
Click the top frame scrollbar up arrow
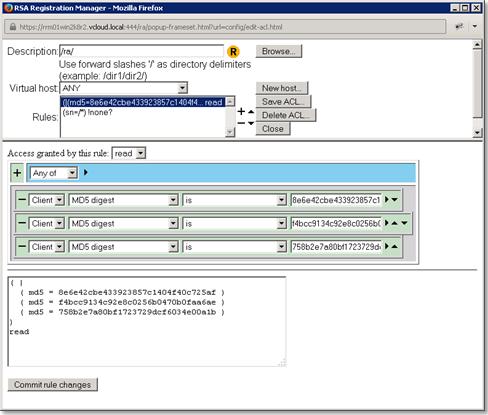pyautogui.click(x=477, y=44)
